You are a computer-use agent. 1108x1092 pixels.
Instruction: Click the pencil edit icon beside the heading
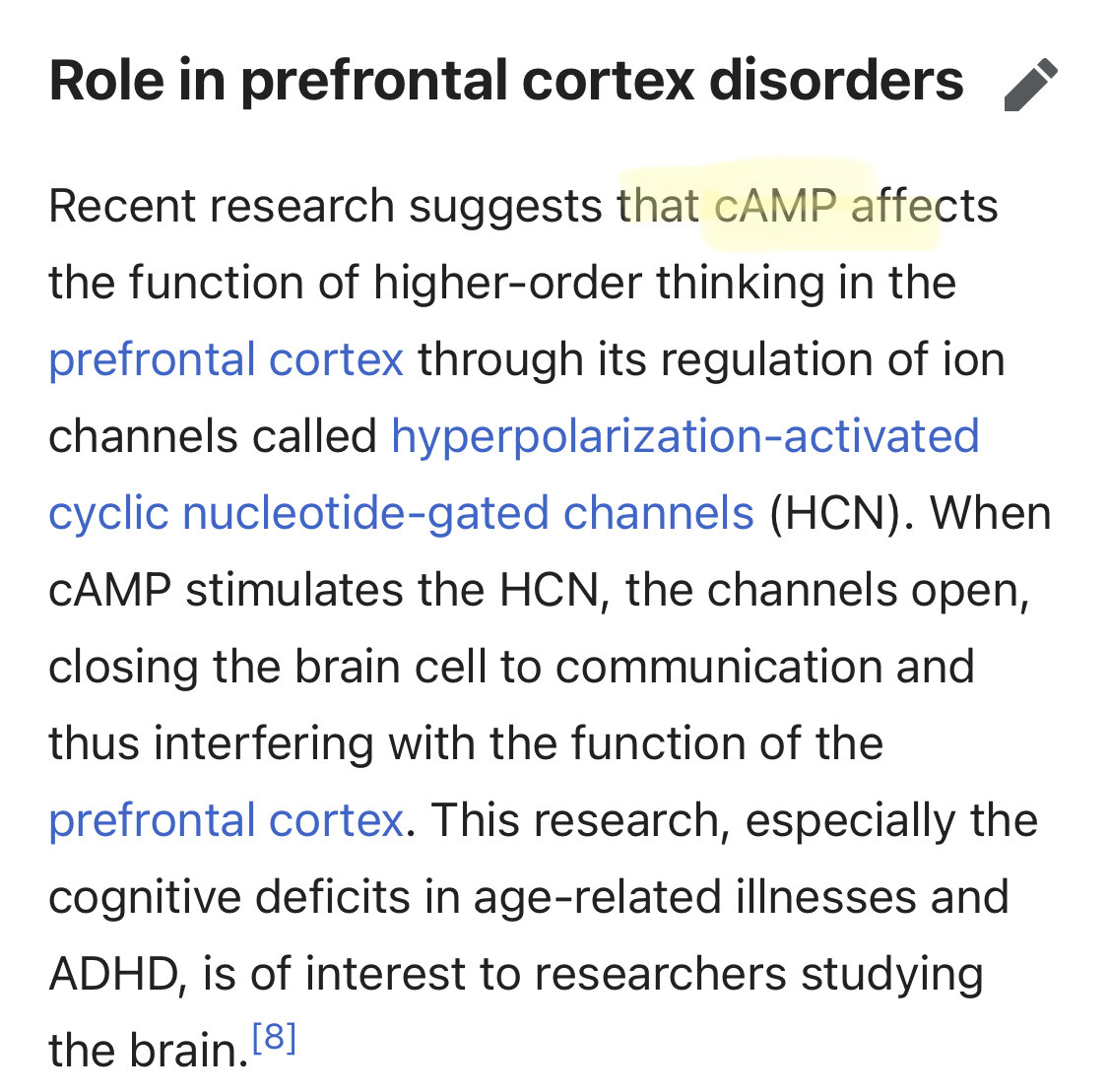point(1030,85)
